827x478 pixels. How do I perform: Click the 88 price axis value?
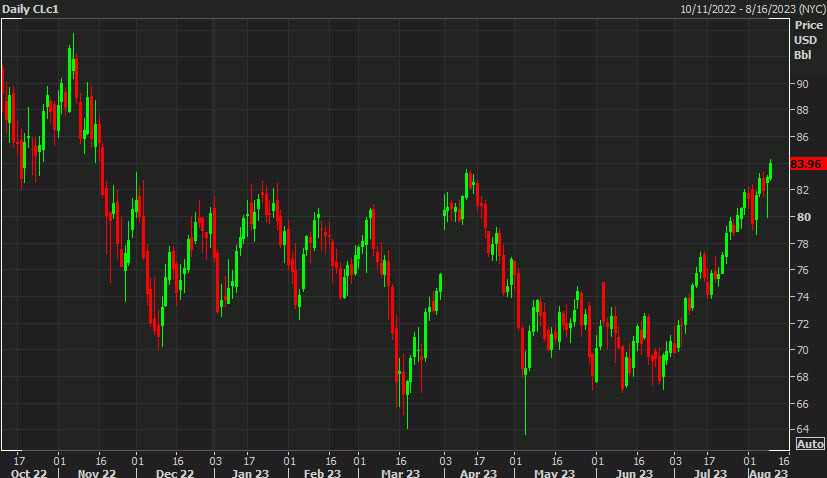click(x=802, y=110)
